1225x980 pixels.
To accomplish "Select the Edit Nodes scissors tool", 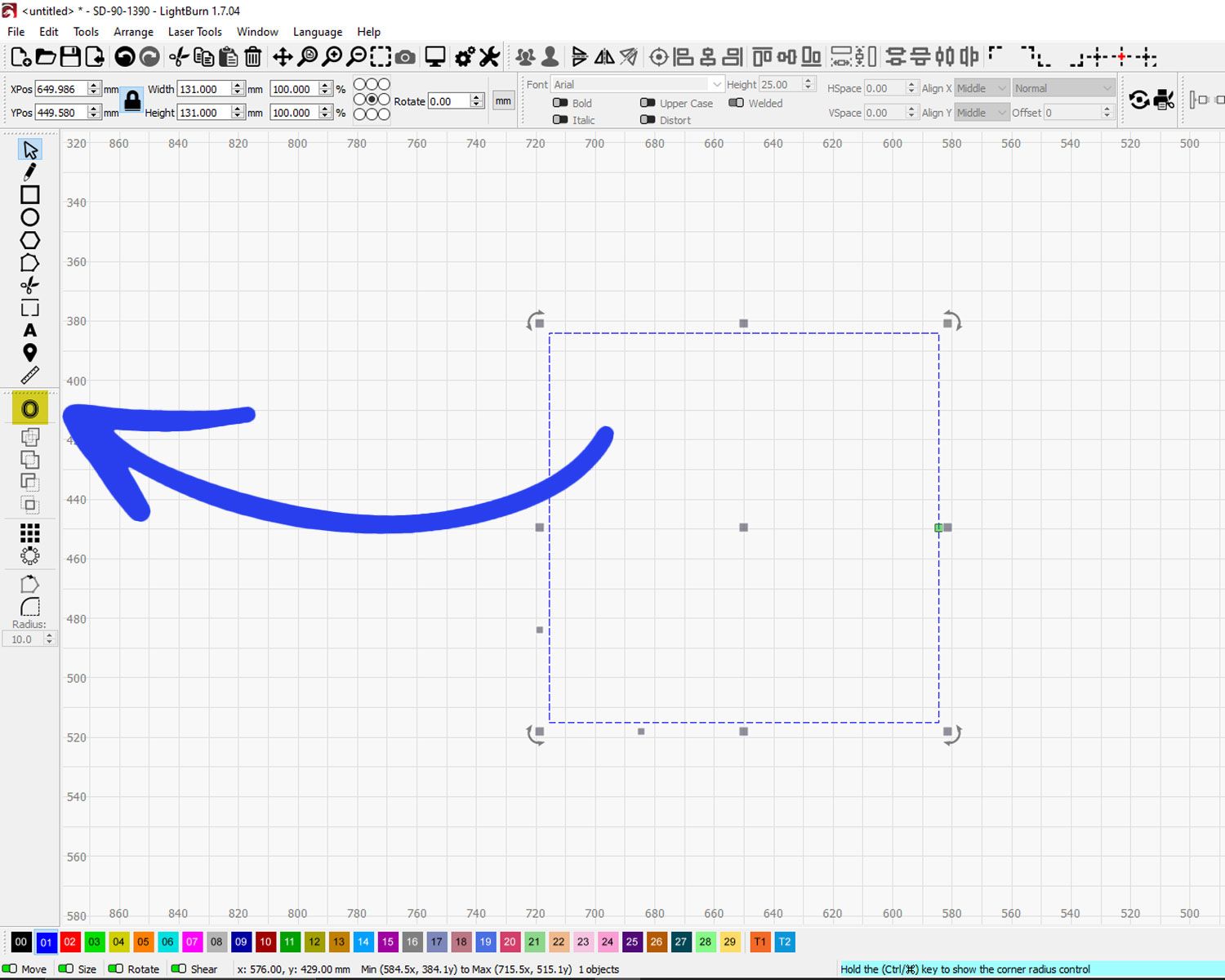I will click(x=29, y=284).
